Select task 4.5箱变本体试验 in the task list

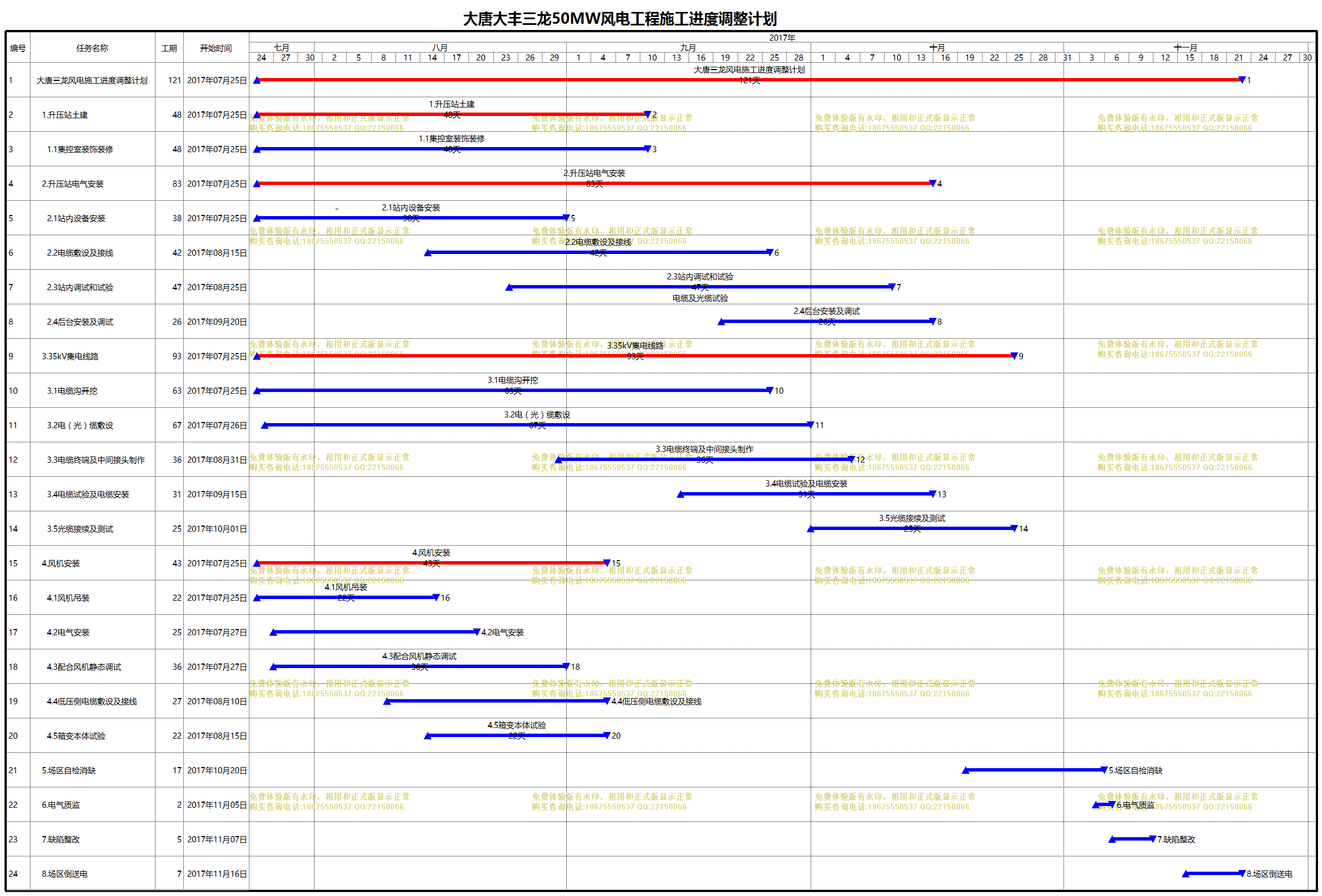pos(76,736)
